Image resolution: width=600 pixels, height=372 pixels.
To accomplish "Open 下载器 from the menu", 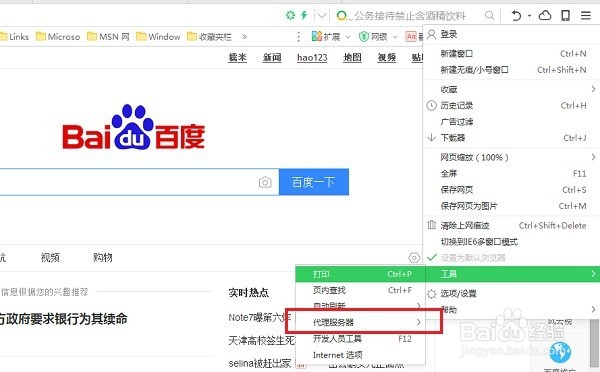I will [511, 138].
